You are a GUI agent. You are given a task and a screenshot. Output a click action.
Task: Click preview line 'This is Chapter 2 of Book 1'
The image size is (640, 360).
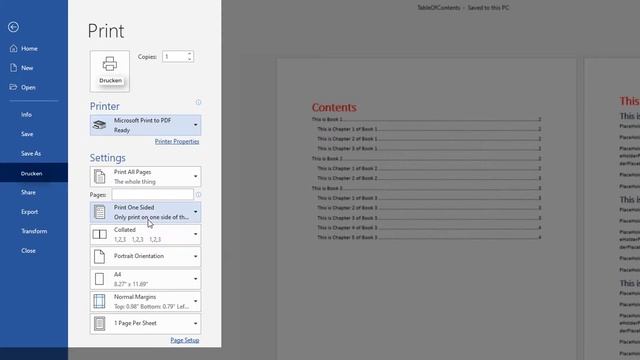(x=429, y=139)
